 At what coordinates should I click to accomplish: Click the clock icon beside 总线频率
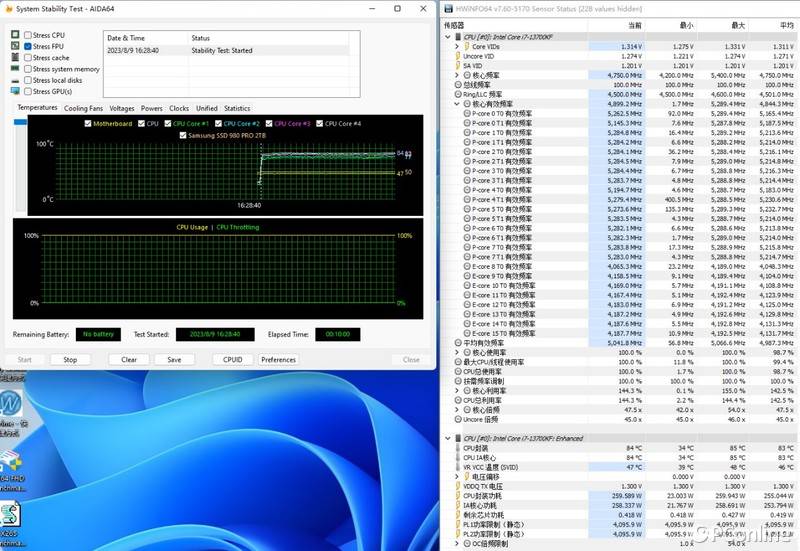[458, 85]
